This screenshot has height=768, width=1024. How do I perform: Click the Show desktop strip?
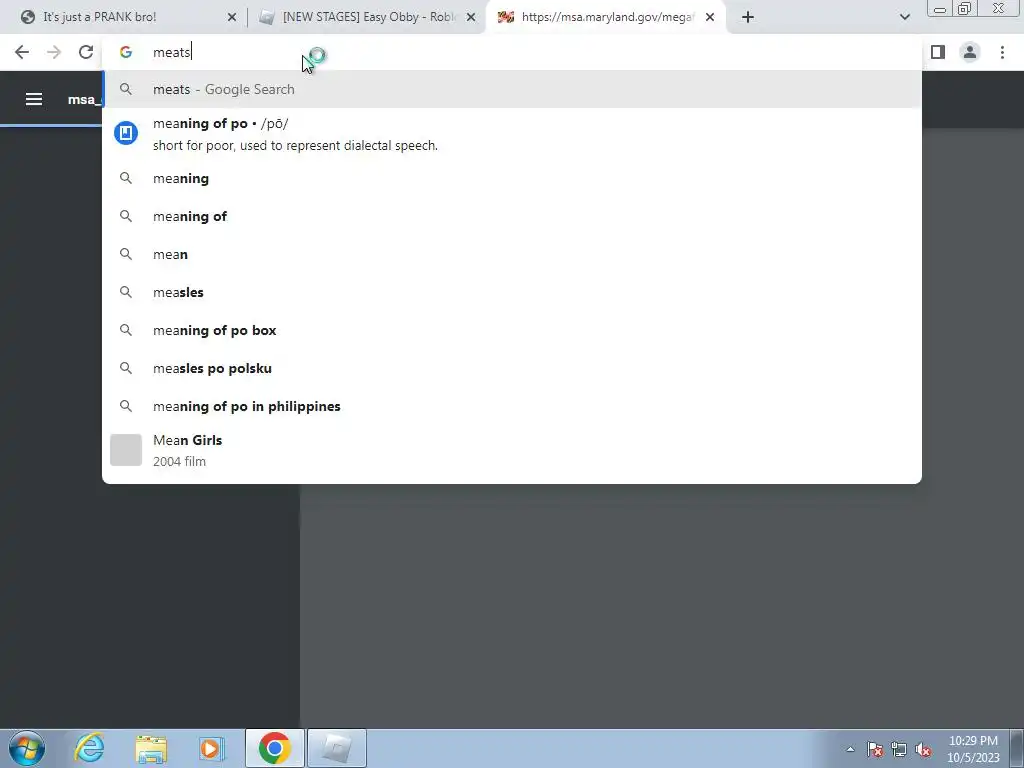1017,748
